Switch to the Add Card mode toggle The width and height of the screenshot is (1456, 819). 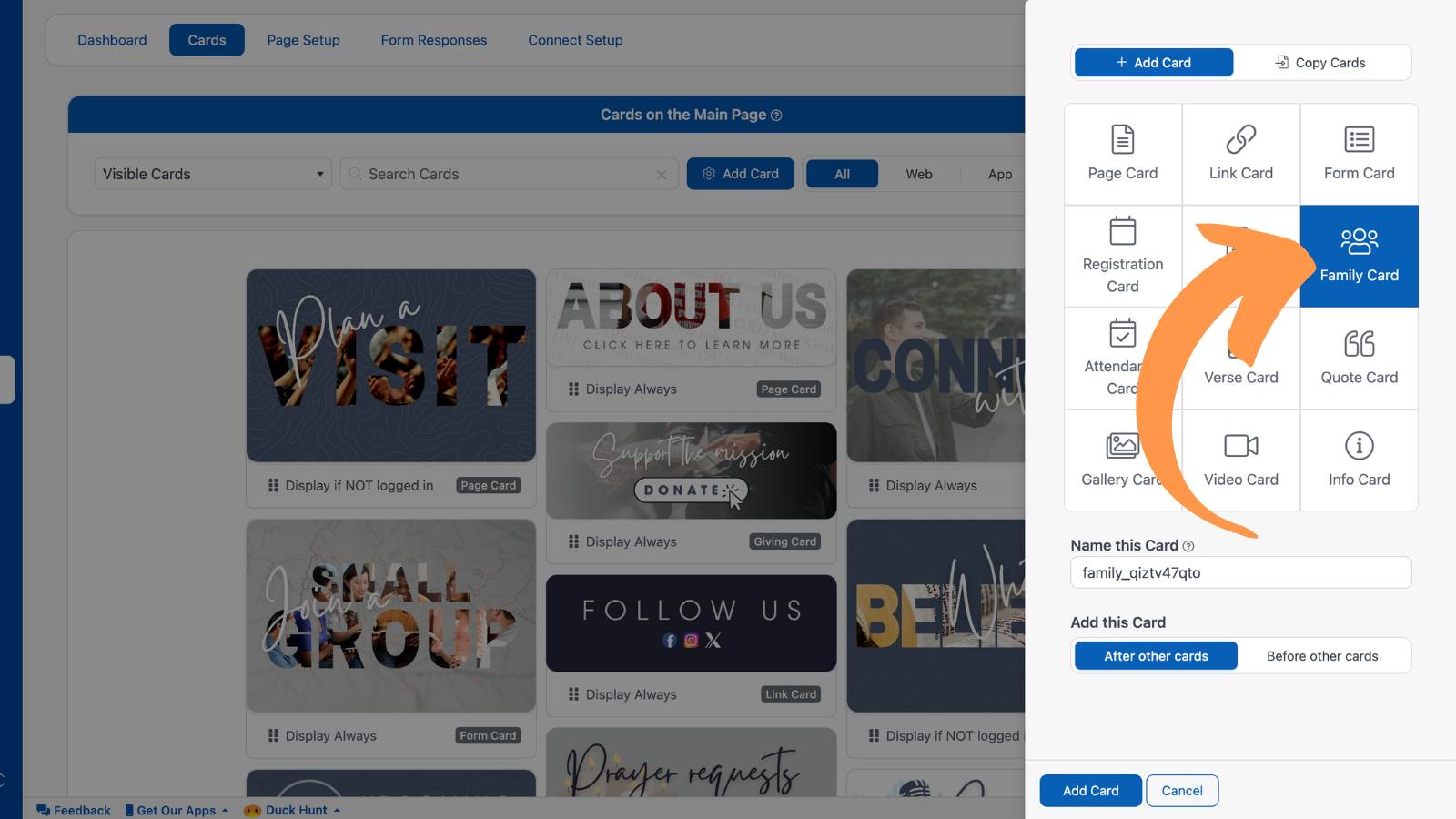click(1154, 63)
